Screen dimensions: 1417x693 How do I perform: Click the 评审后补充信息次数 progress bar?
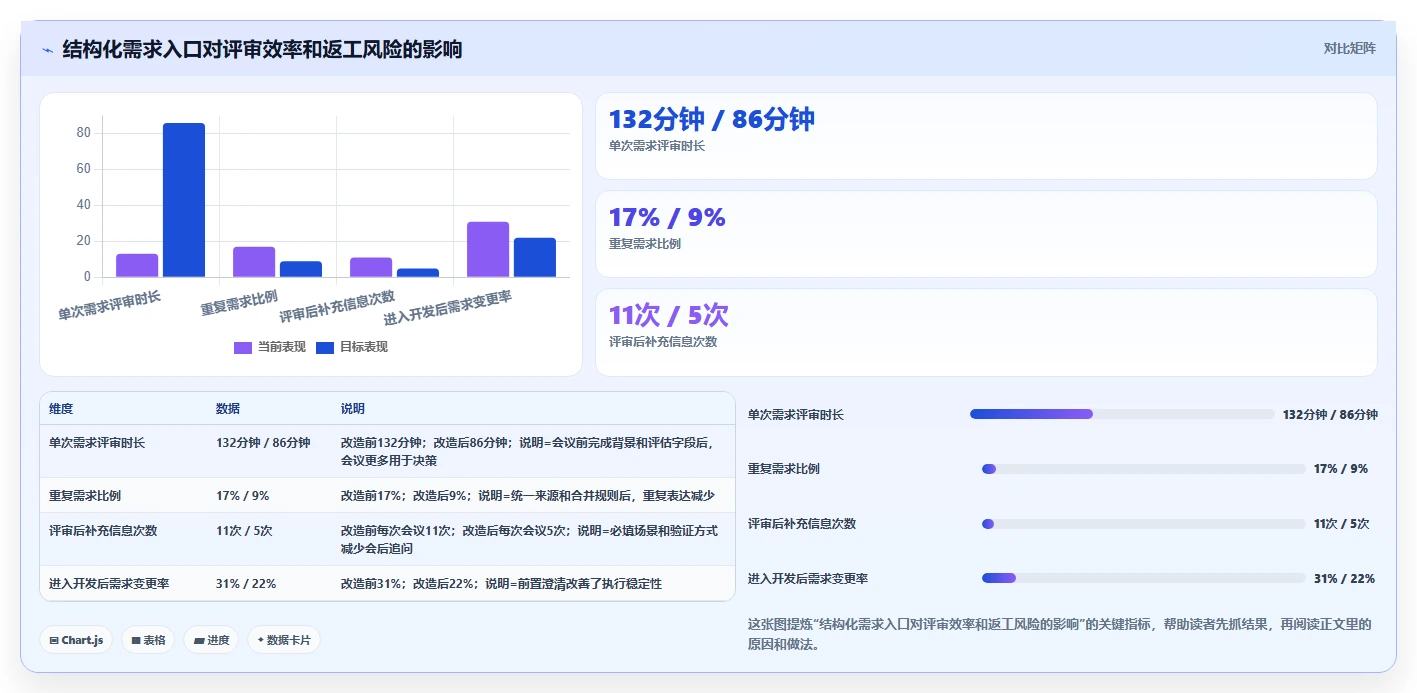1144,524
